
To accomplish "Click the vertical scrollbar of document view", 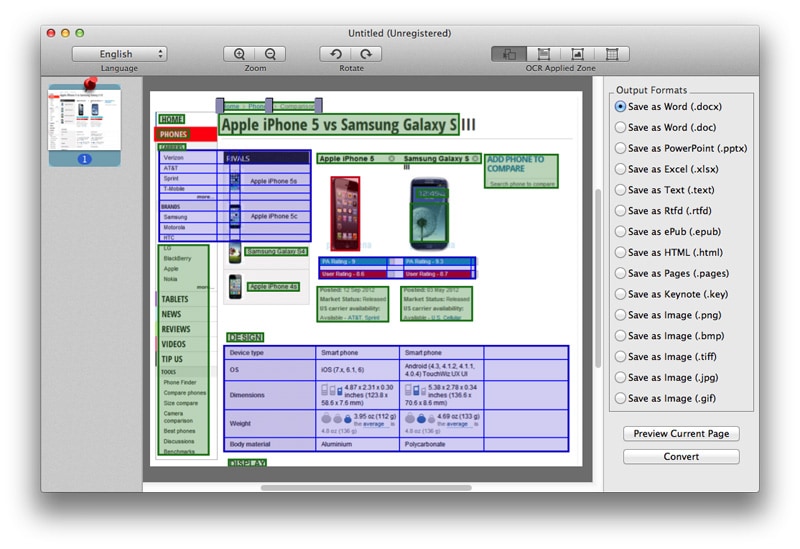I will coord(598,278).
